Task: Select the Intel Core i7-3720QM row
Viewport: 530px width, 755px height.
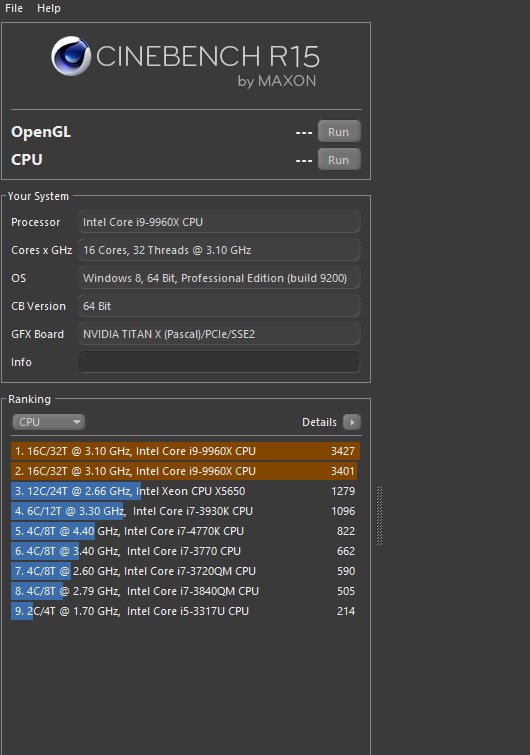Action: (x=185, y=571)
